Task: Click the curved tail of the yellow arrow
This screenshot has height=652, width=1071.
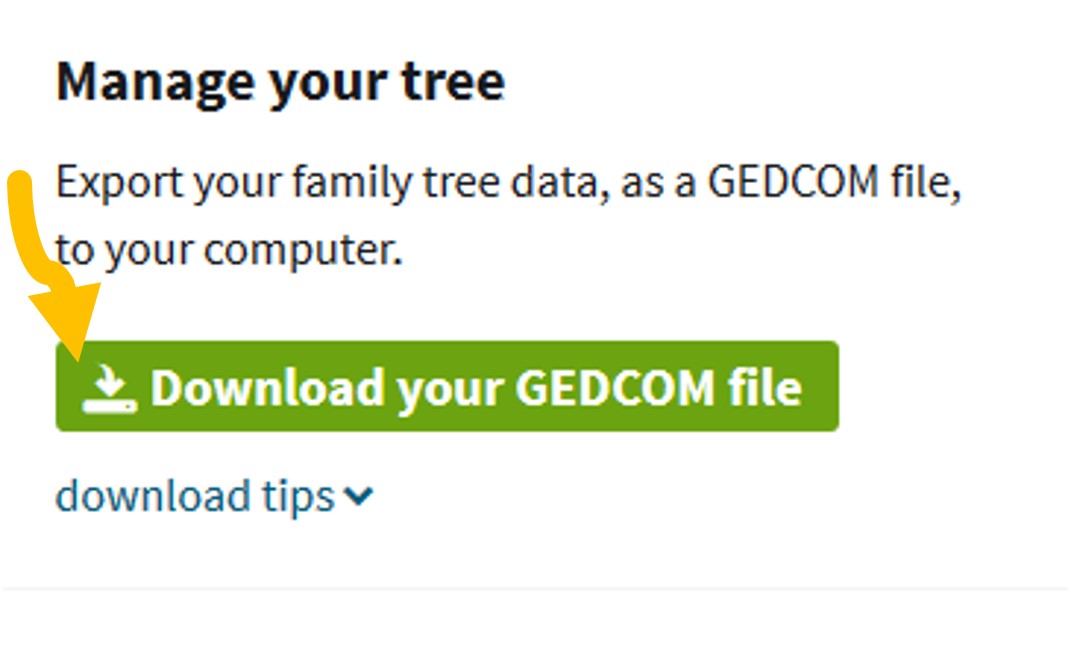Action: (x=26, y=215)
